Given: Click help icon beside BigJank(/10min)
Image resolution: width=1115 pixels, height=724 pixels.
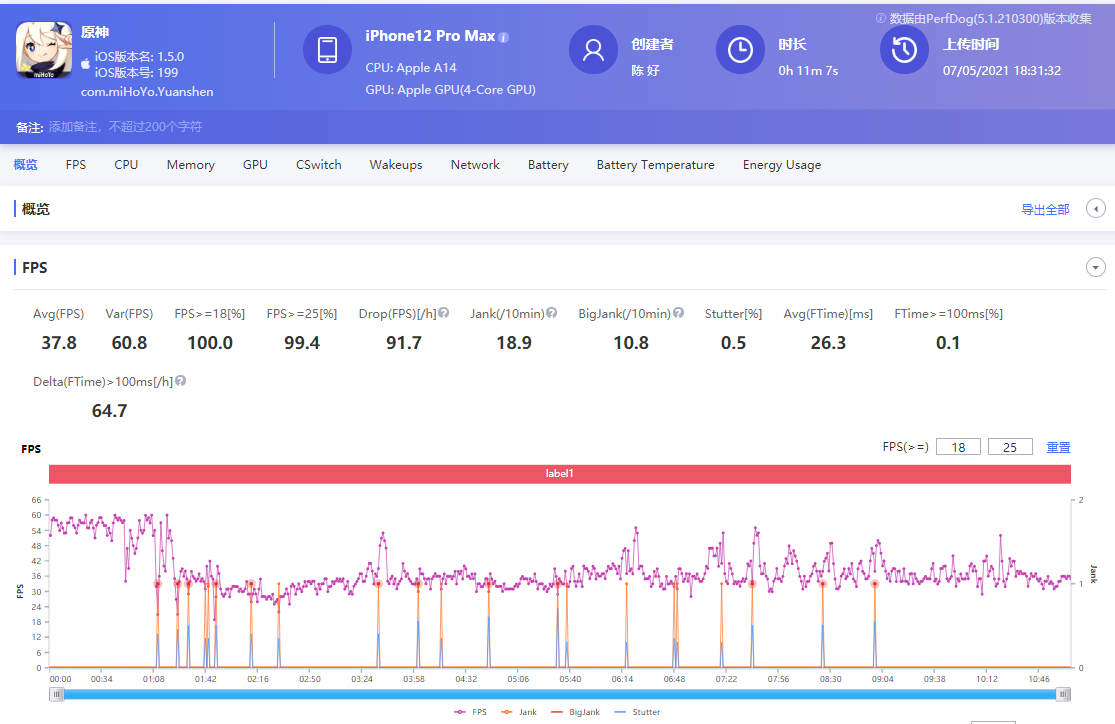Looking at the screenshot, I should pos(678,313).
